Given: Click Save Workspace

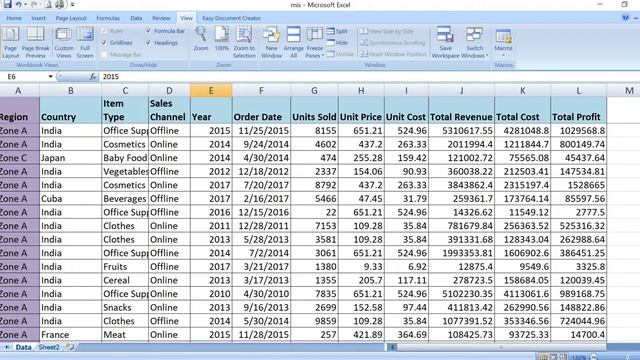Looking at the screenshot, I should [x=445, y=42].
